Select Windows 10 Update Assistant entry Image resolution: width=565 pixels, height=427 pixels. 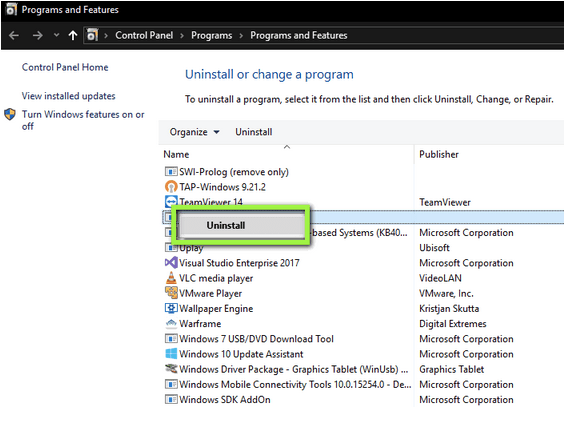[241, 354]
